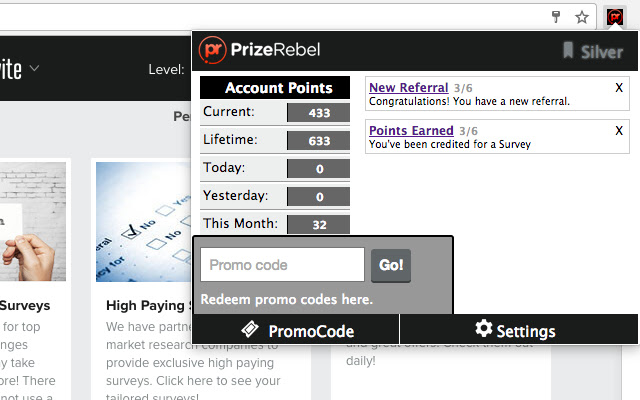This screenshot has width=640, height=400.
Task: Dismiss the Points Earned notification
Action: 619,131
